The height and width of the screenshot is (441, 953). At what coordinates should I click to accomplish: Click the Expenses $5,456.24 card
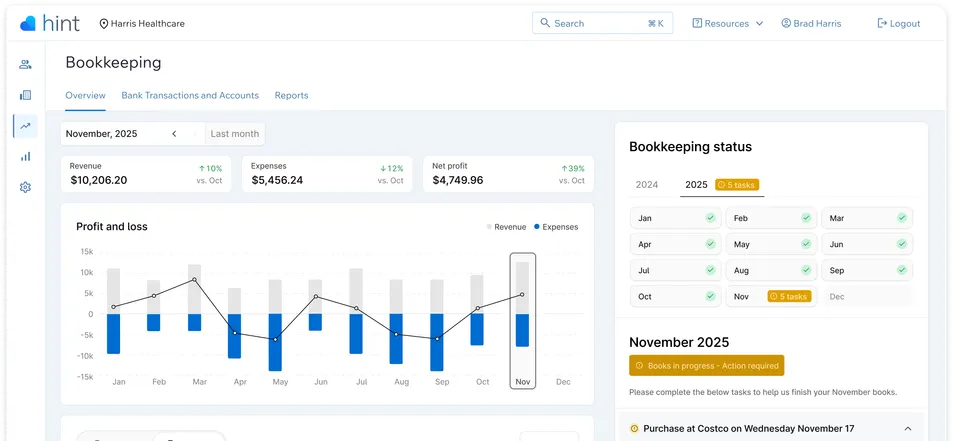tap(327, 174)
